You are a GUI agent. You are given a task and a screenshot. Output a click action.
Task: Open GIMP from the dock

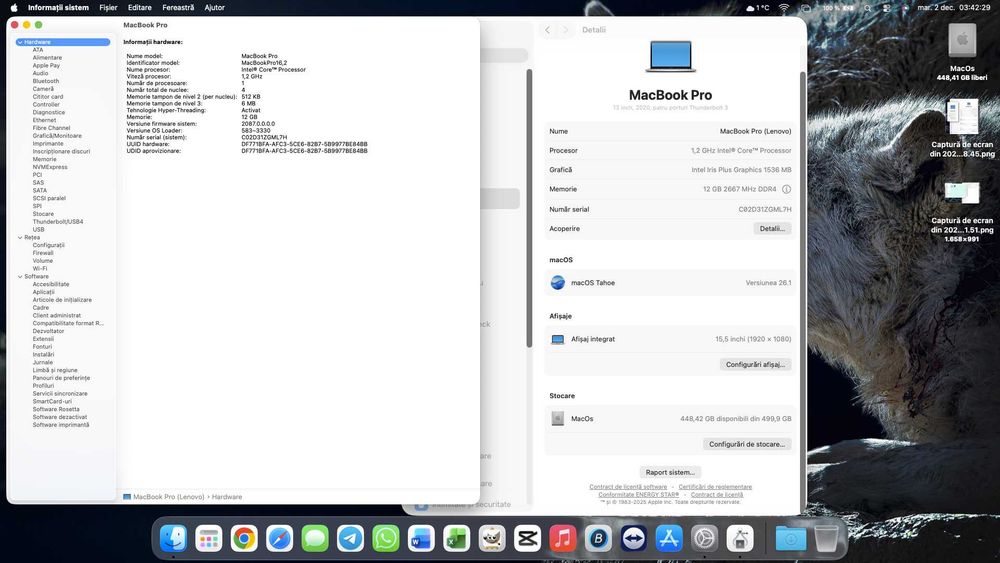[x=492, y=539]
